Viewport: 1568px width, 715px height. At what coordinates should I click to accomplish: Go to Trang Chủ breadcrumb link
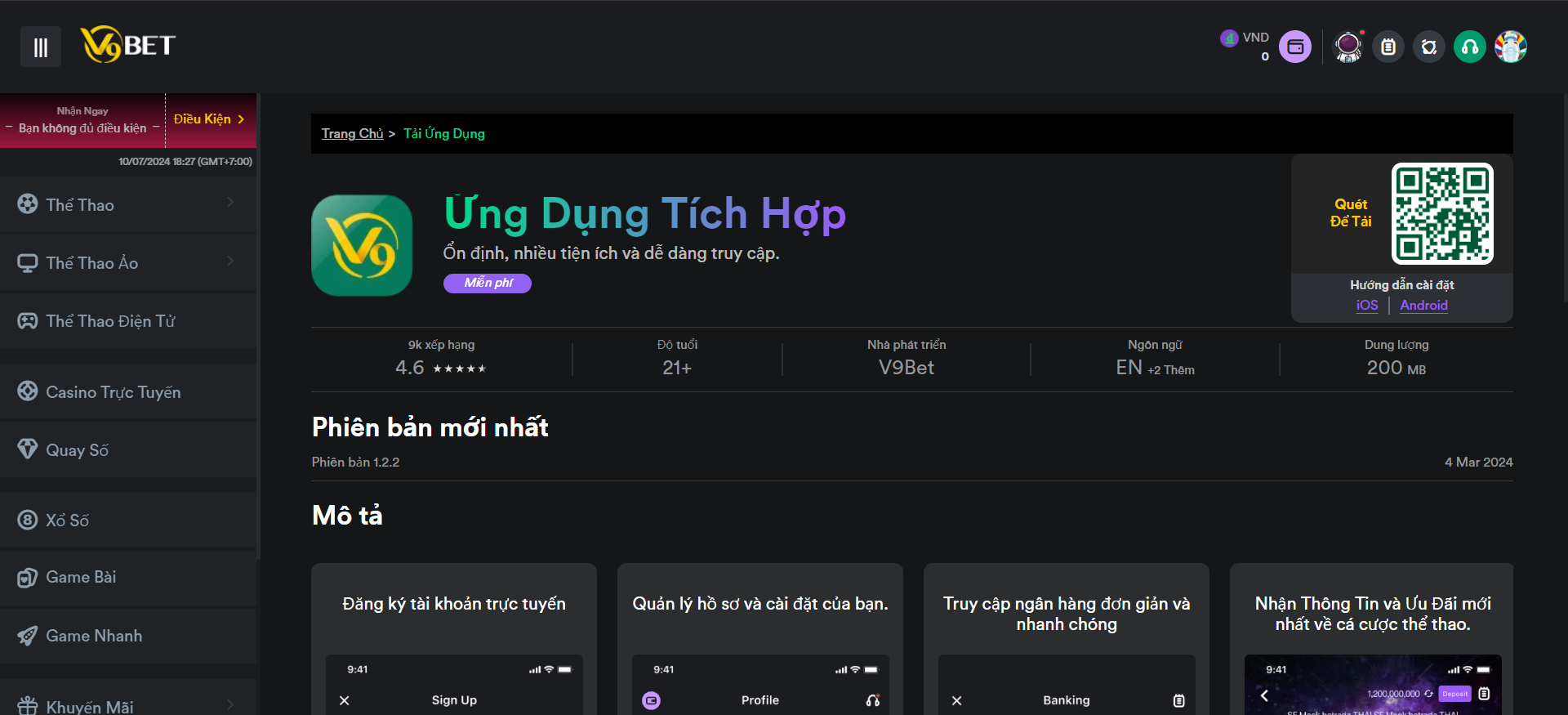tap(352, 133)
